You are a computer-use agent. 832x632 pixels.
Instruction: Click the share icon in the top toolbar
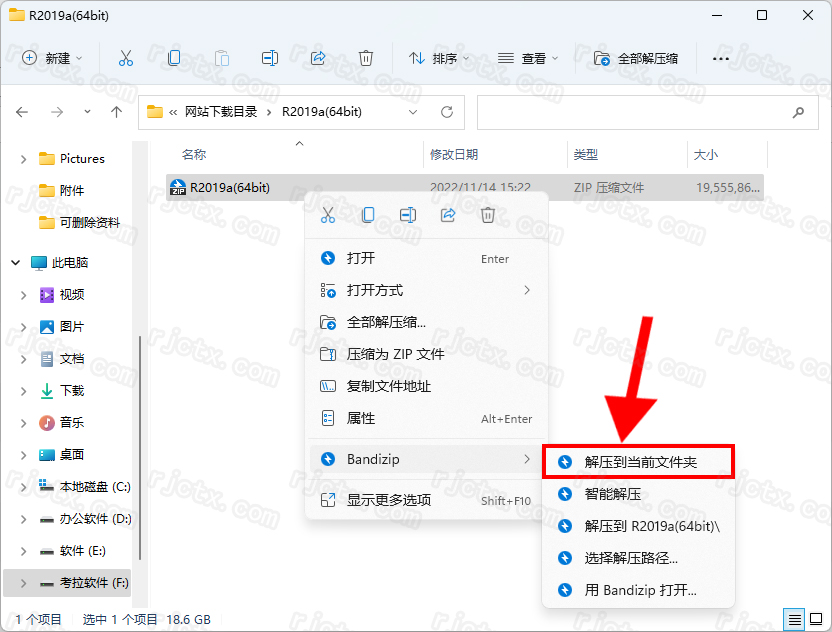[318, 58]
